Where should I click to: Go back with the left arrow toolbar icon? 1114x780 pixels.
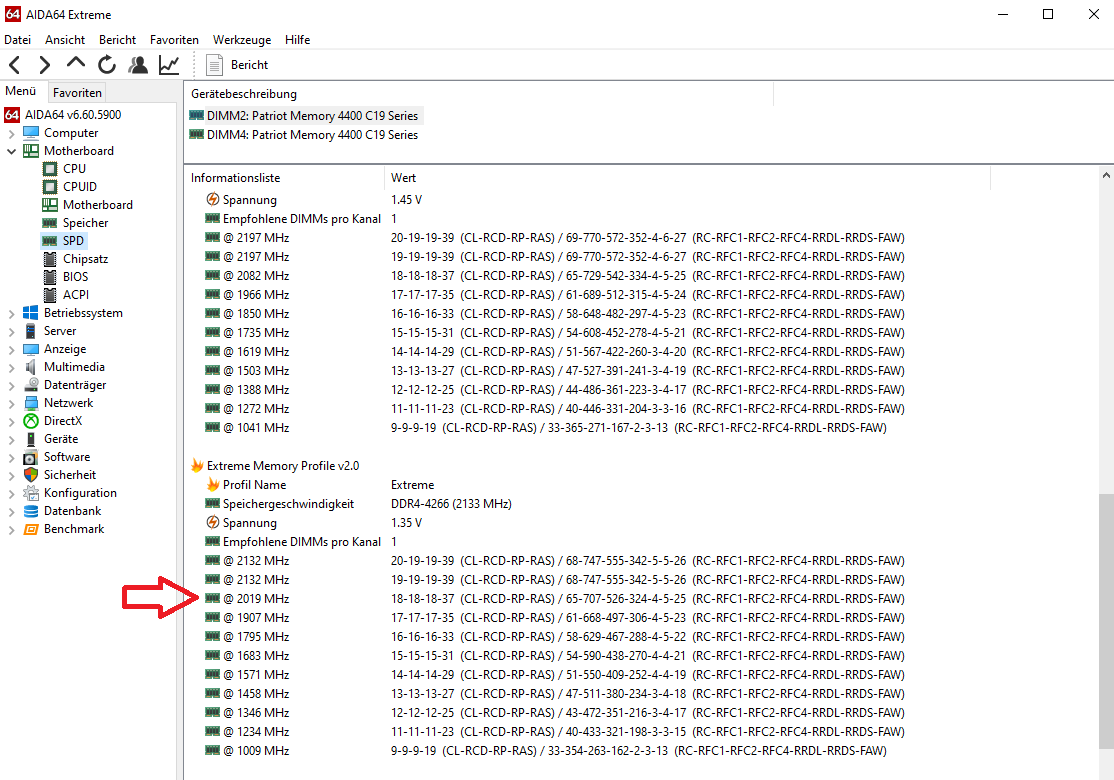click(15, 65)
